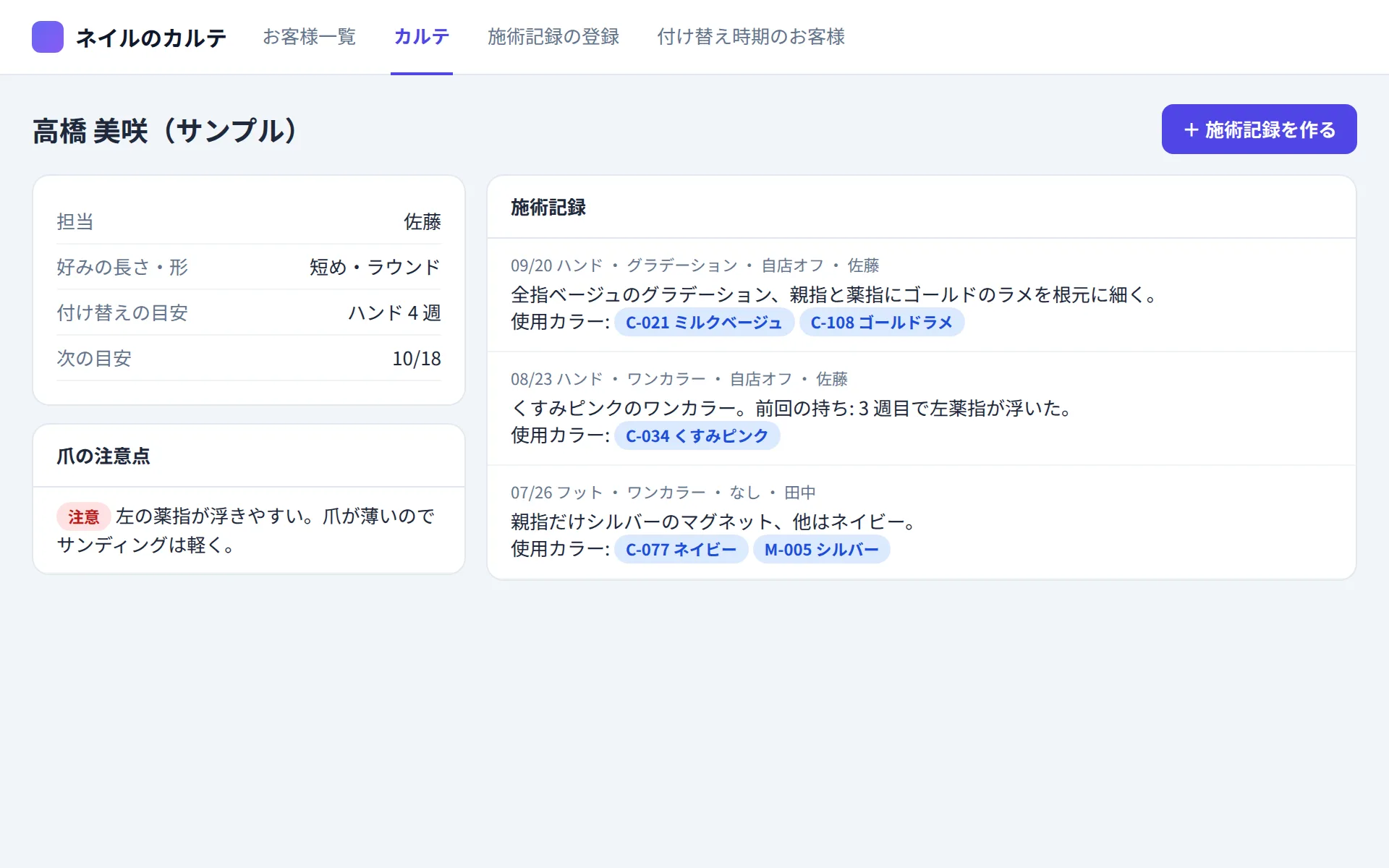Click the M-005 シルバー color tag
The width and height of the screenshot is (1389, 868).
(822, 550)
